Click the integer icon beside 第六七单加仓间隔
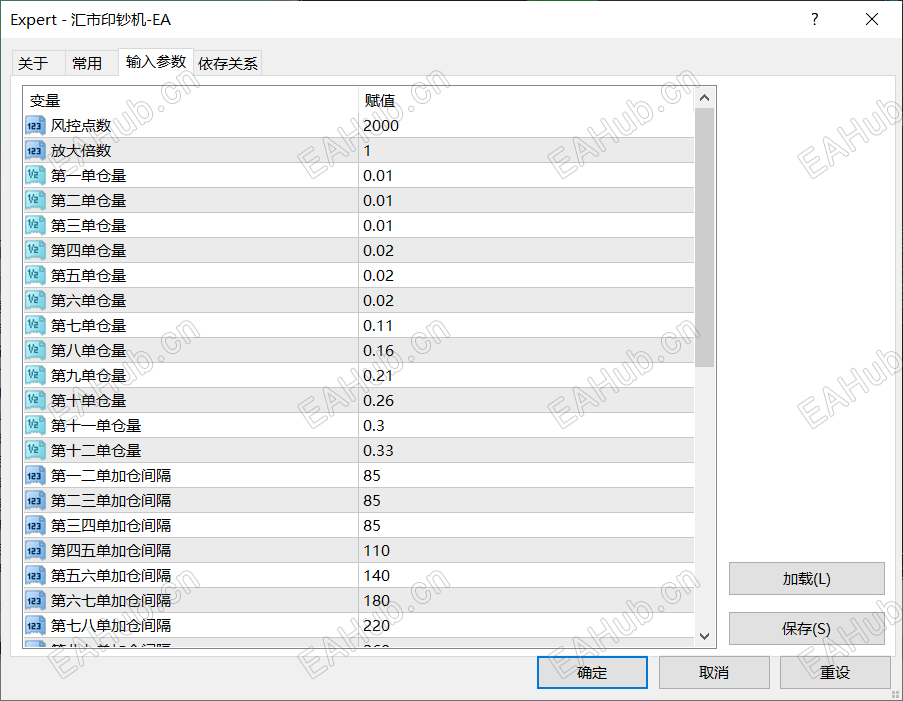 tap(35, 600)
